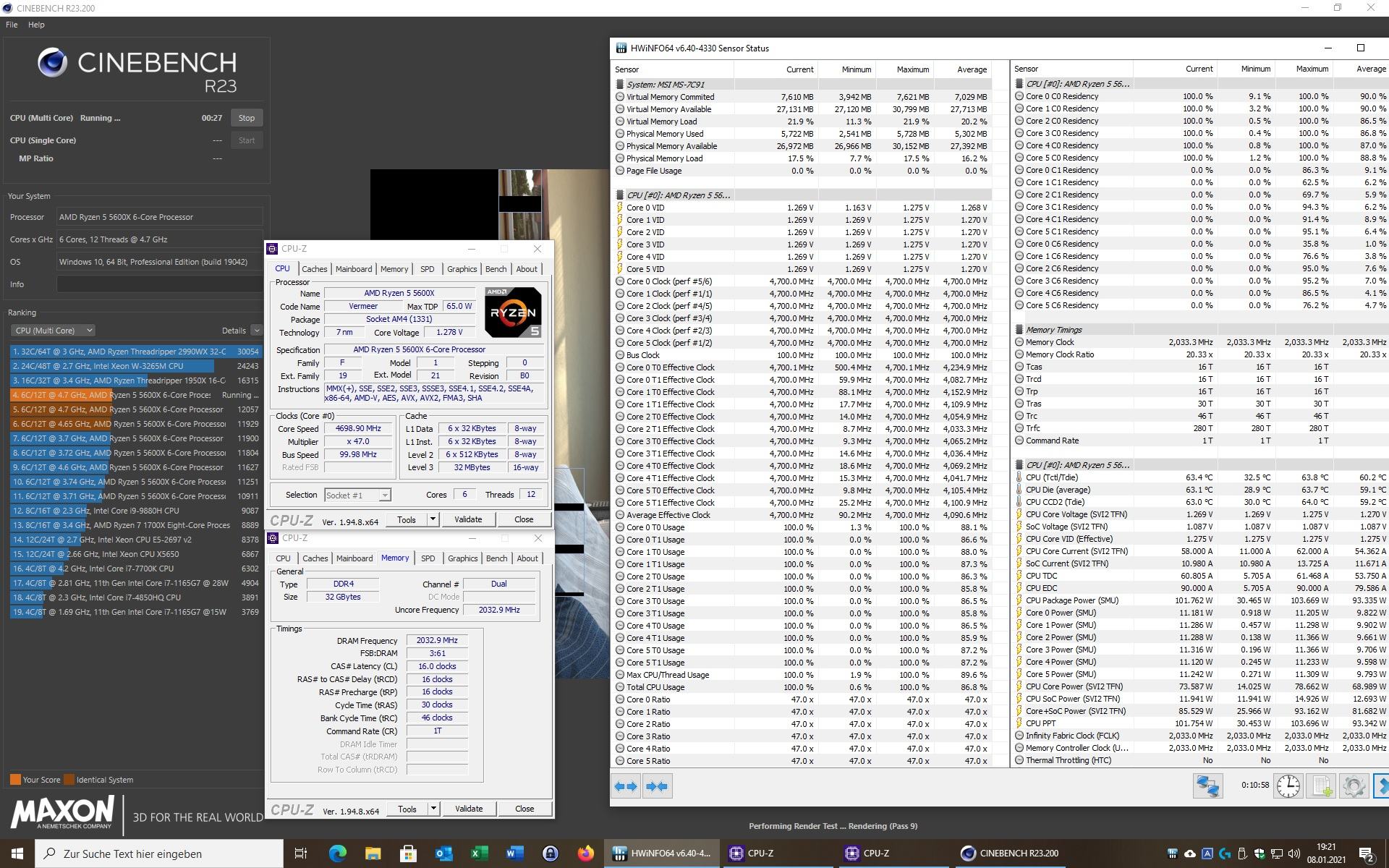Click 'System: MSI MS-7C91' section header
1389x868 pixels.
(802, 85)
